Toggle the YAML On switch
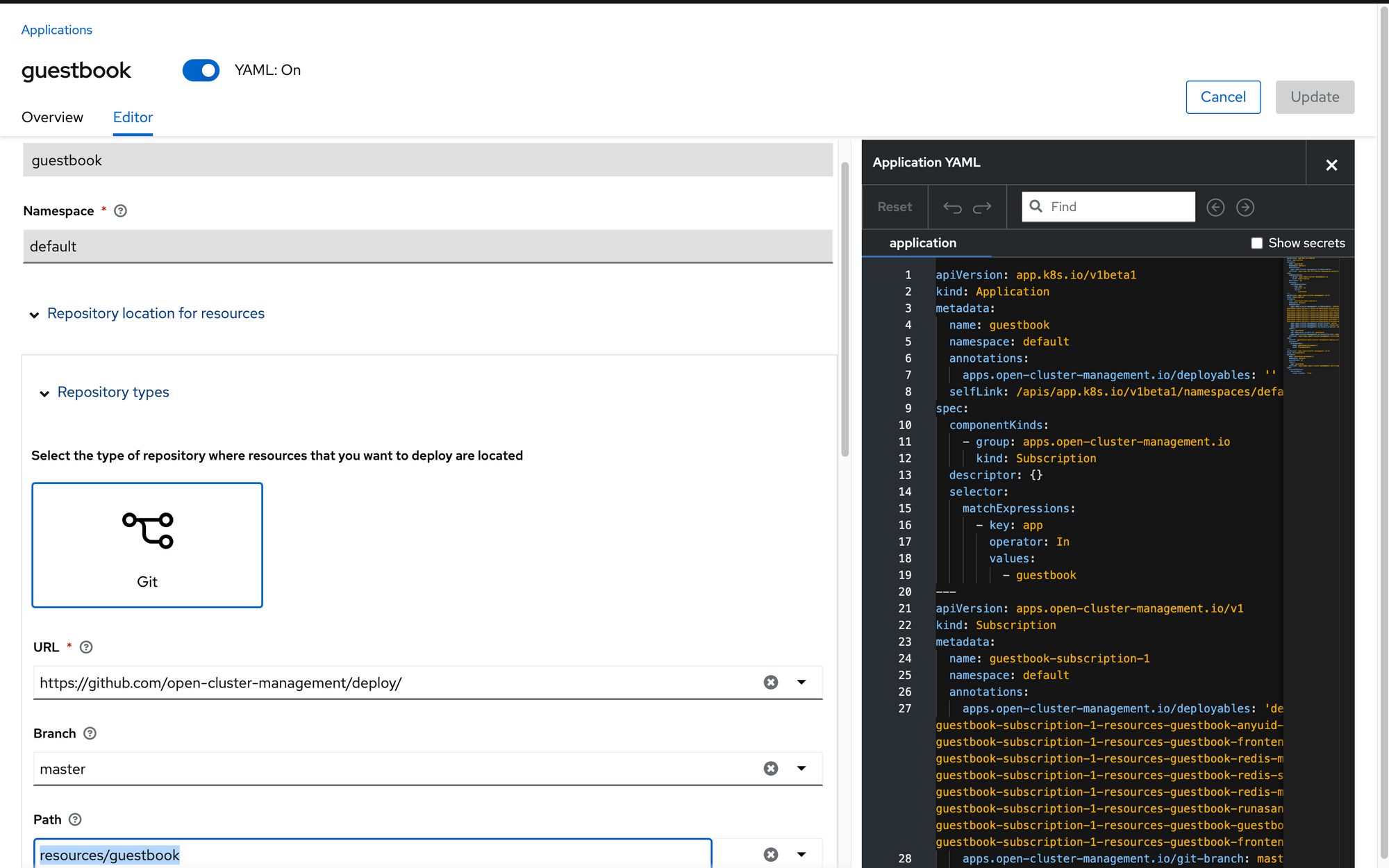 click(x=201, y=70)
